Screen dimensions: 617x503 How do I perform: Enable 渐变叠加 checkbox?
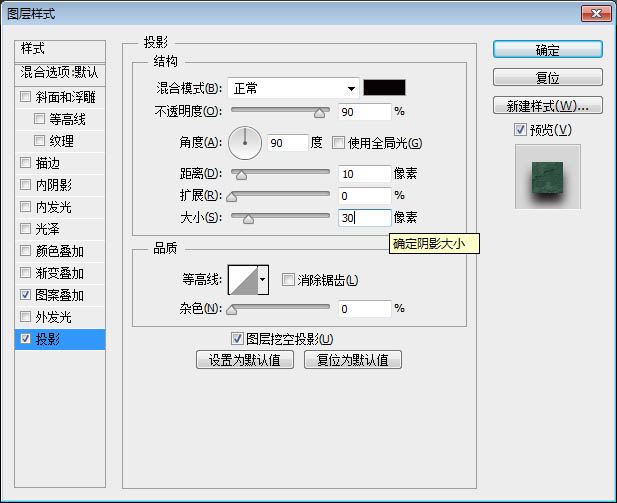click(25, 272)
